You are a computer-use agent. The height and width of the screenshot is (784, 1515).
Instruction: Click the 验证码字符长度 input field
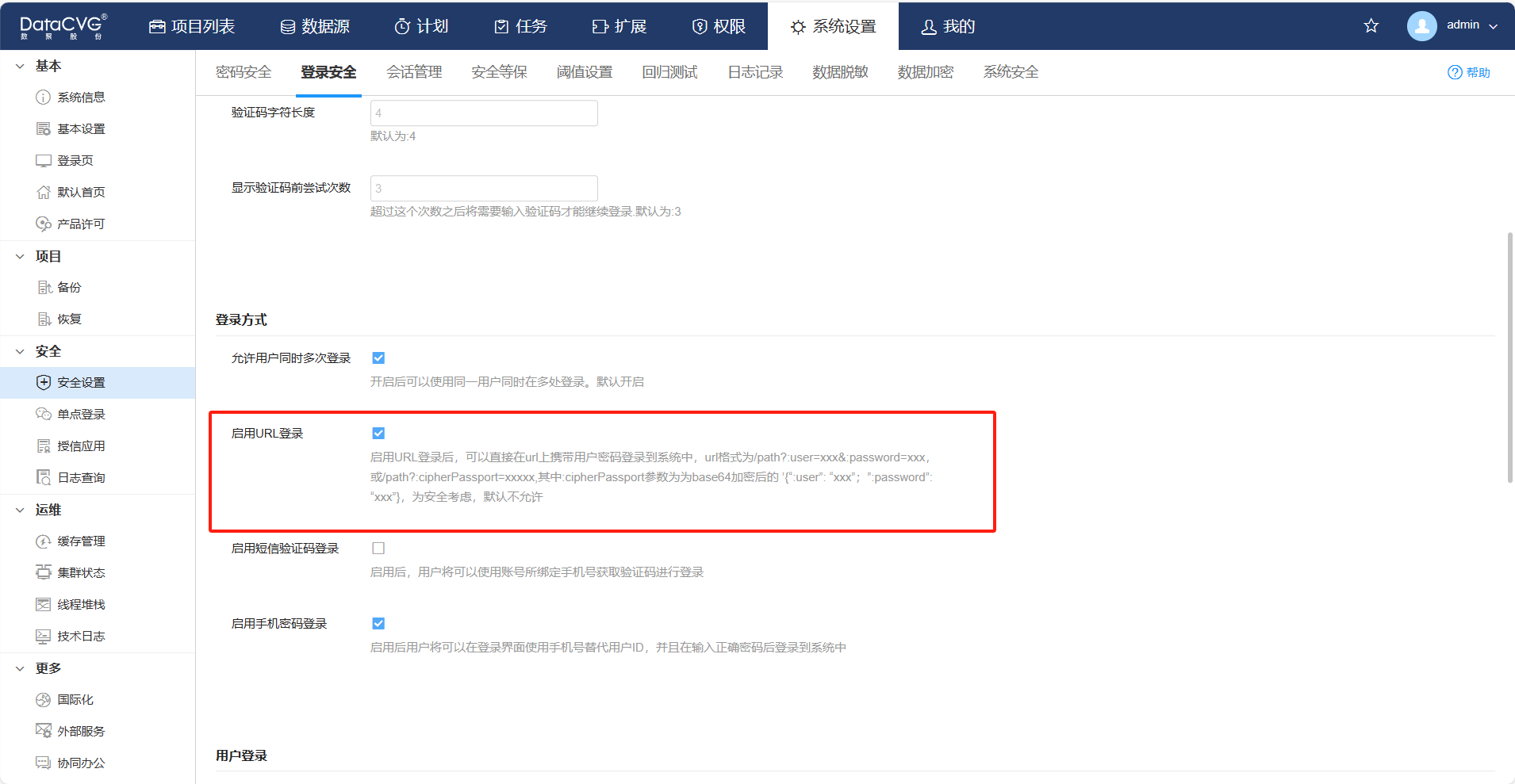click(483, 113)
